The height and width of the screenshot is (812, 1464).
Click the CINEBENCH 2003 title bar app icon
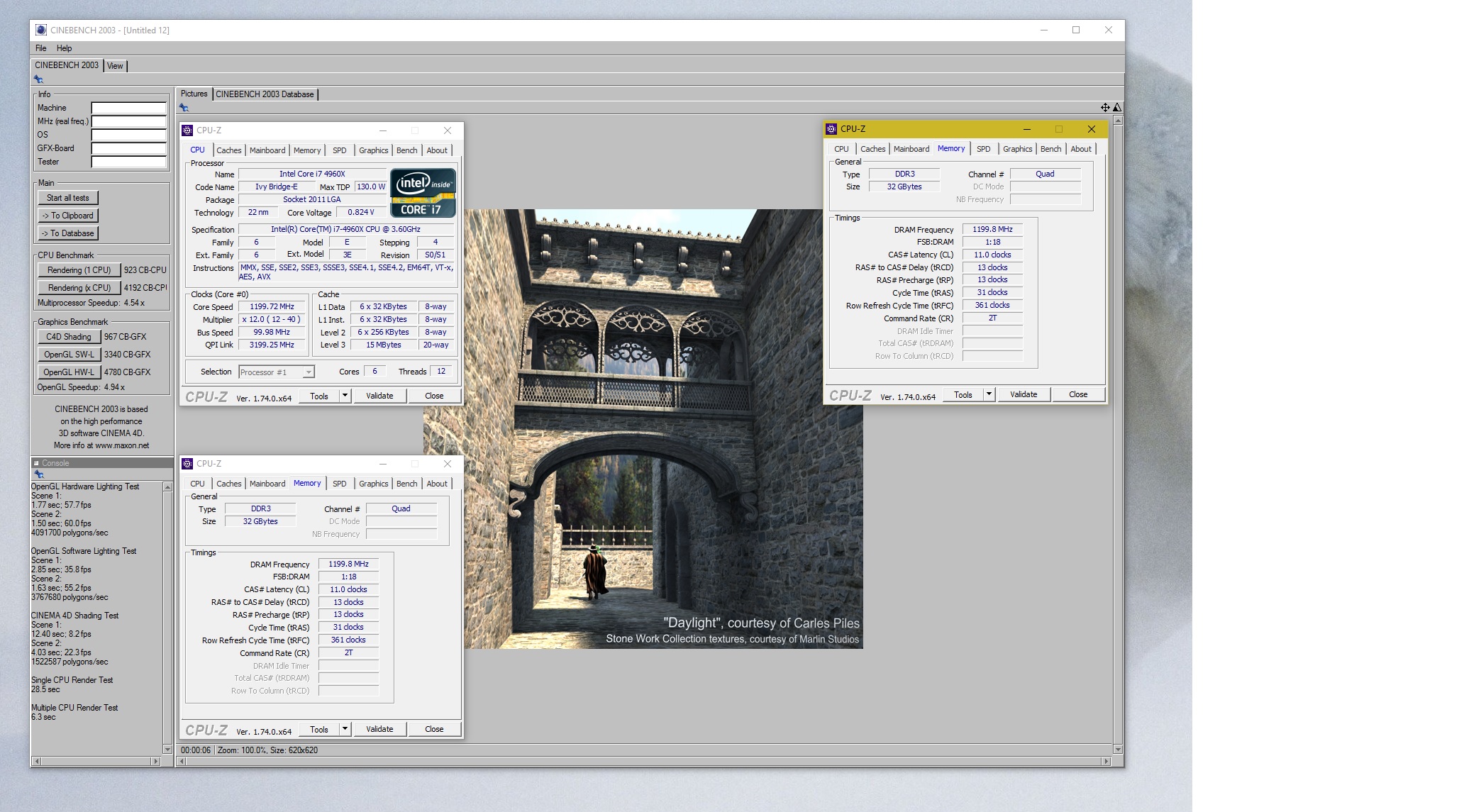pyautogui.click(x=41, y=30)
